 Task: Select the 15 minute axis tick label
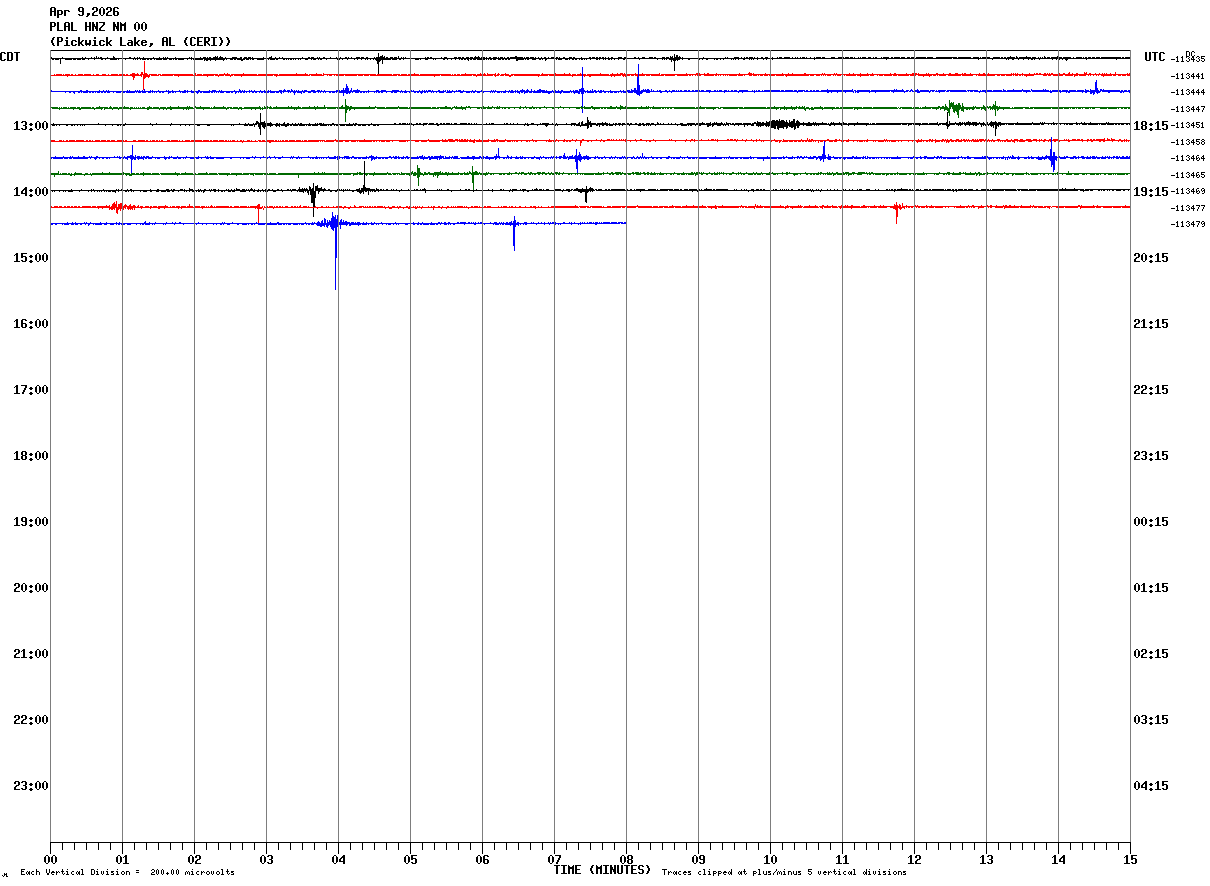[x=1130, y=859]
